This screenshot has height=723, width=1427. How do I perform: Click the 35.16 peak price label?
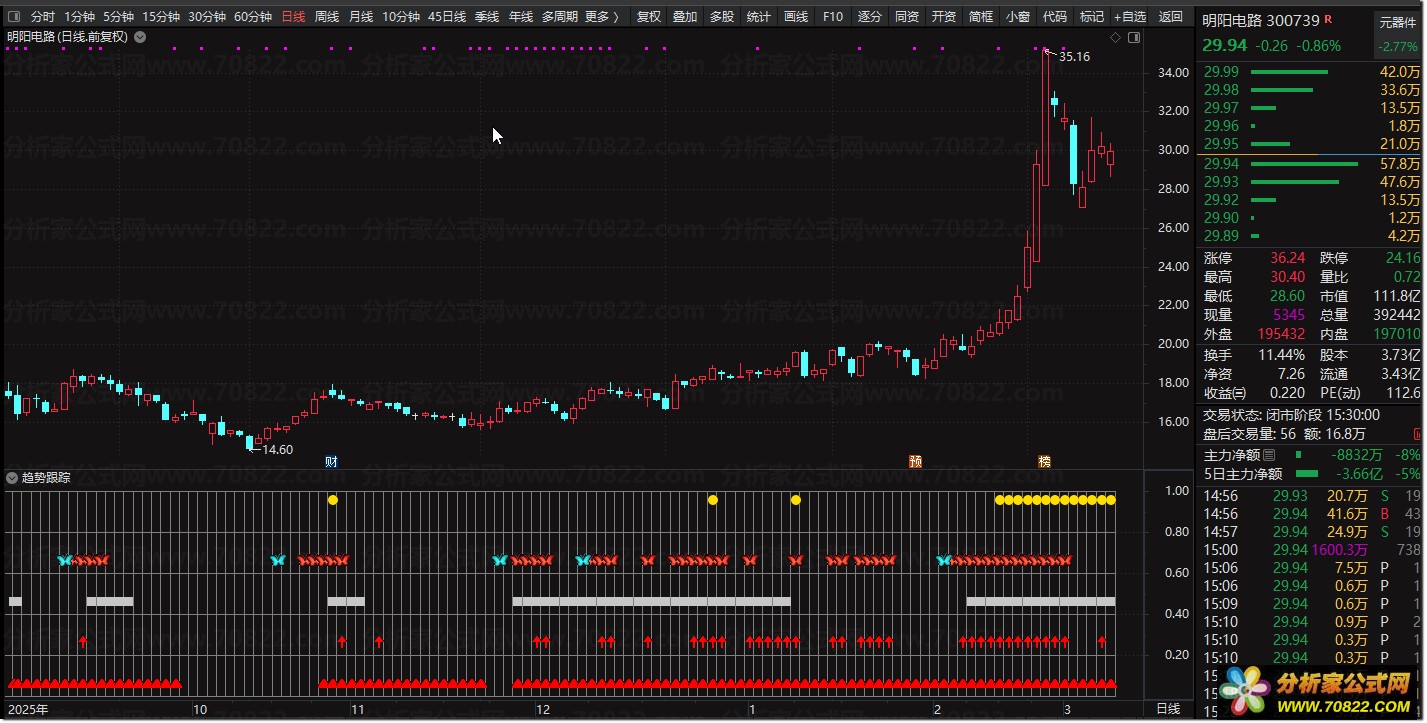pos(1074,57)
